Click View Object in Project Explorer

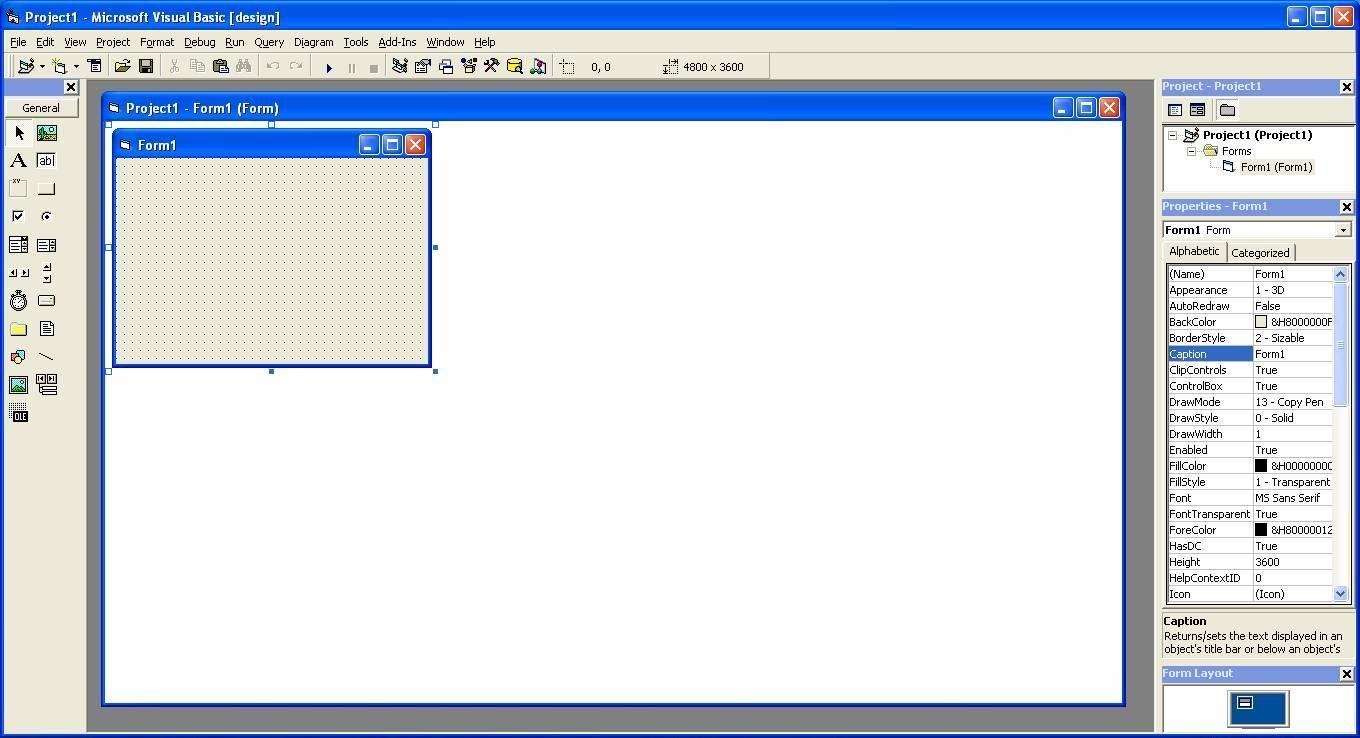coord(1197,110)
